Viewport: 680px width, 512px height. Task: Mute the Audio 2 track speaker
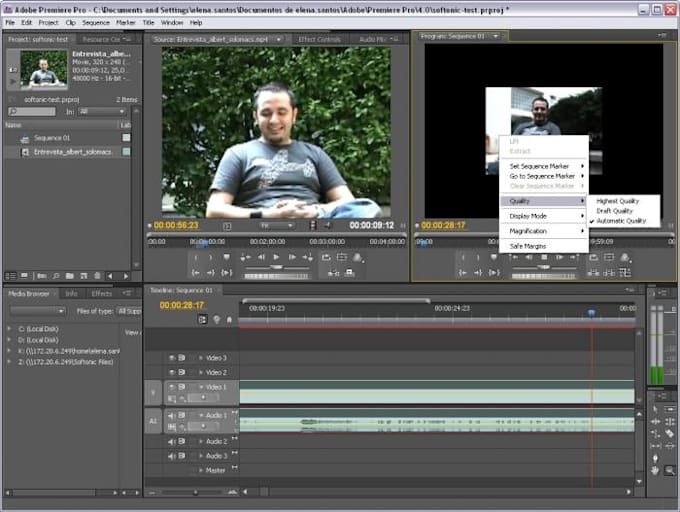[x=171, y=441]
